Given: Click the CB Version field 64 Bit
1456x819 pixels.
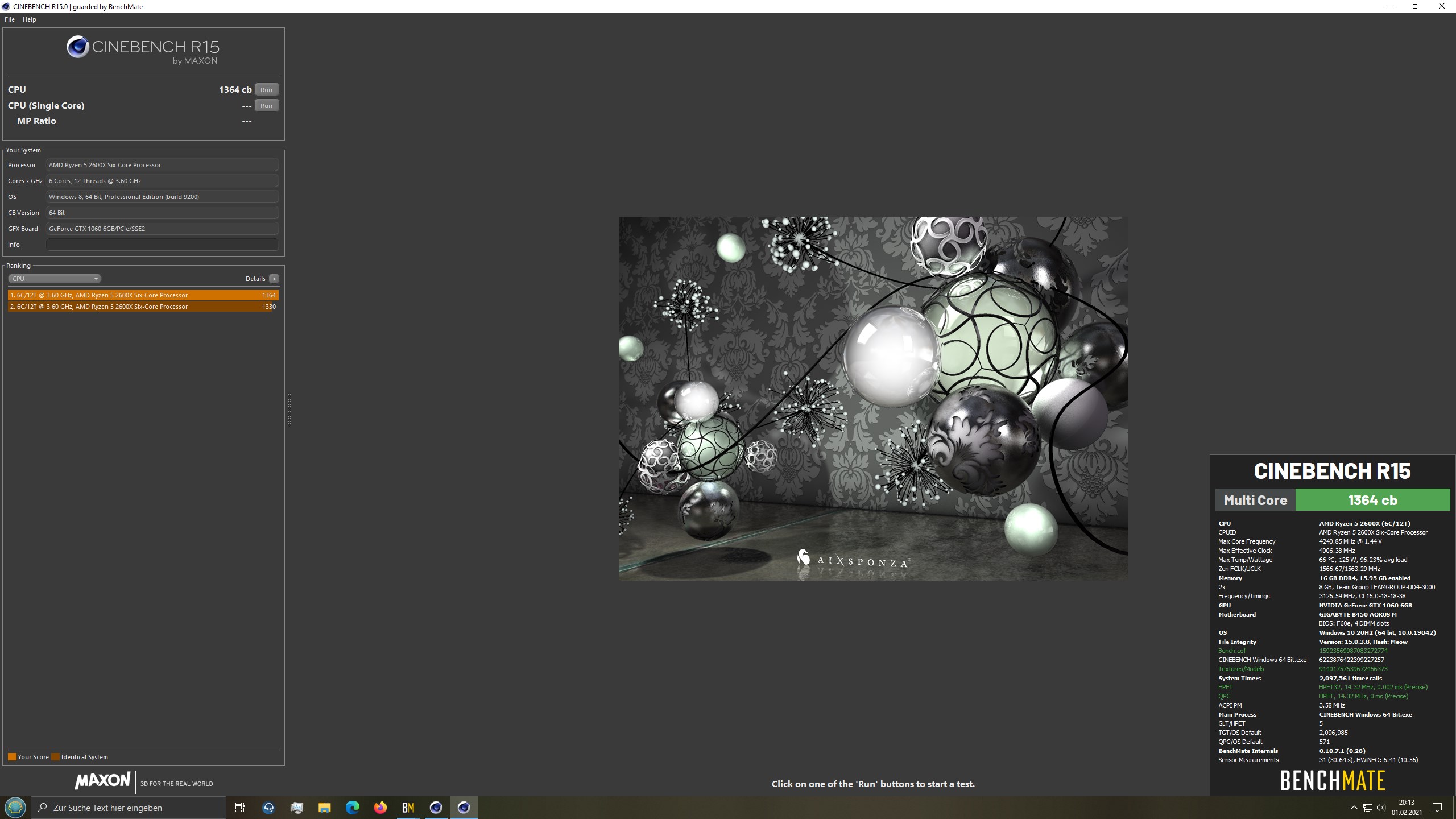Looking at the screenshot, I should [x=162, y=213].
